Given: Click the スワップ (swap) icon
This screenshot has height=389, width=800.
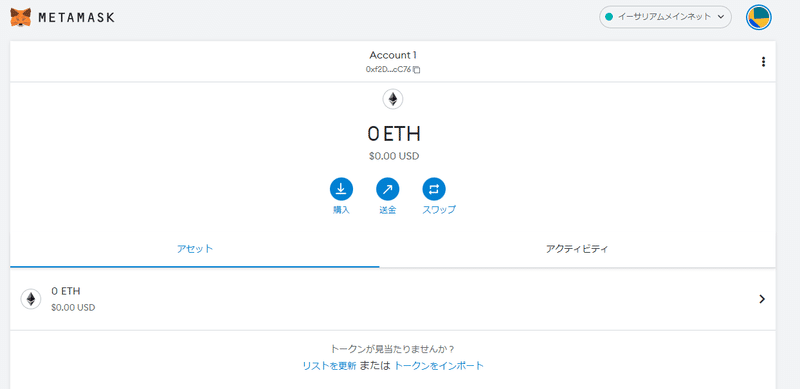Looking at the screenshot, I should 434,189.
